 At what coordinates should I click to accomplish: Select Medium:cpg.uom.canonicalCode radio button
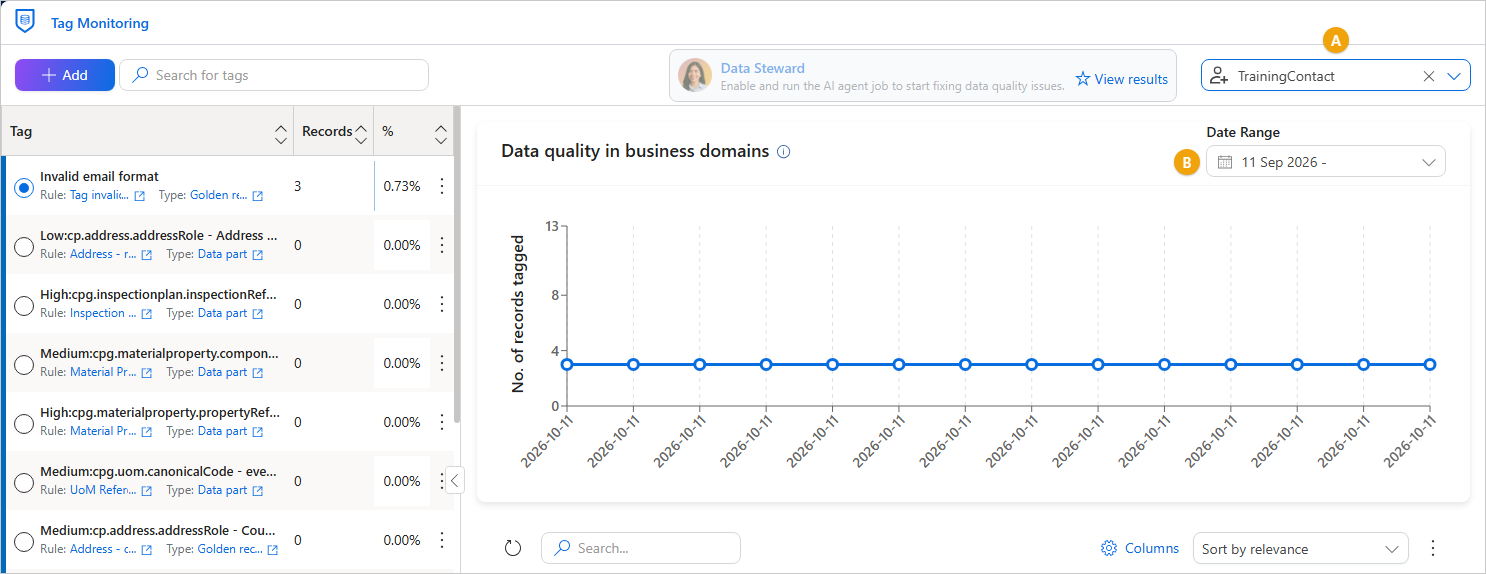[x=25, y=482]
